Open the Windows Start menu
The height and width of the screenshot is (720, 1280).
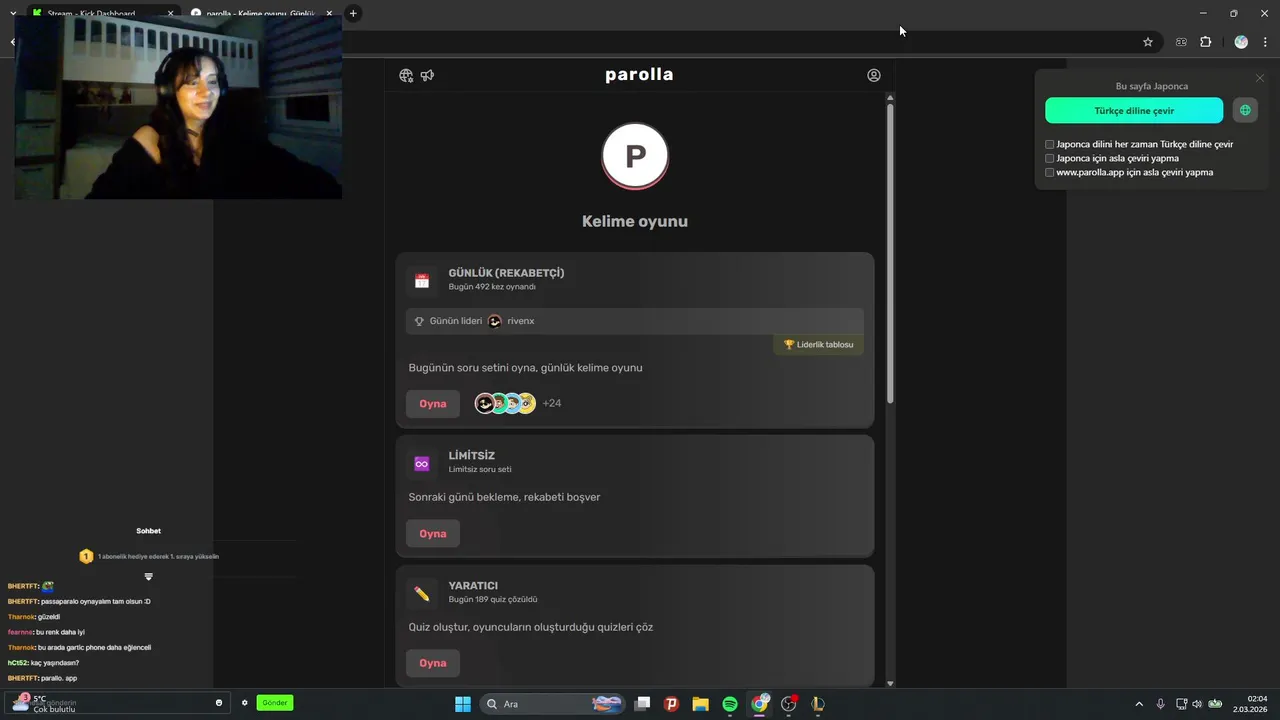click(463, 704)
